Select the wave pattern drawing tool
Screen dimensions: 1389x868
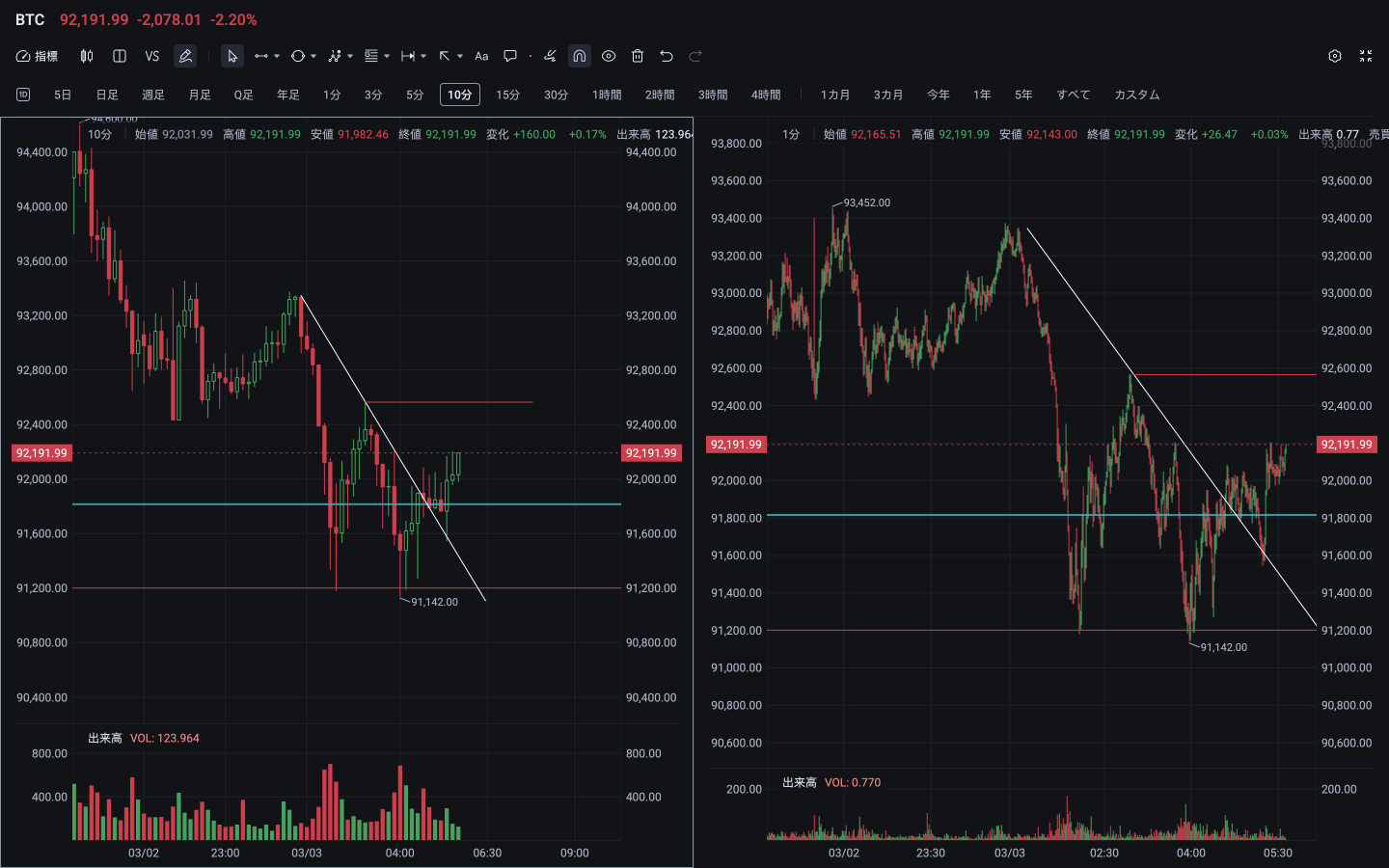coord(335,56)
